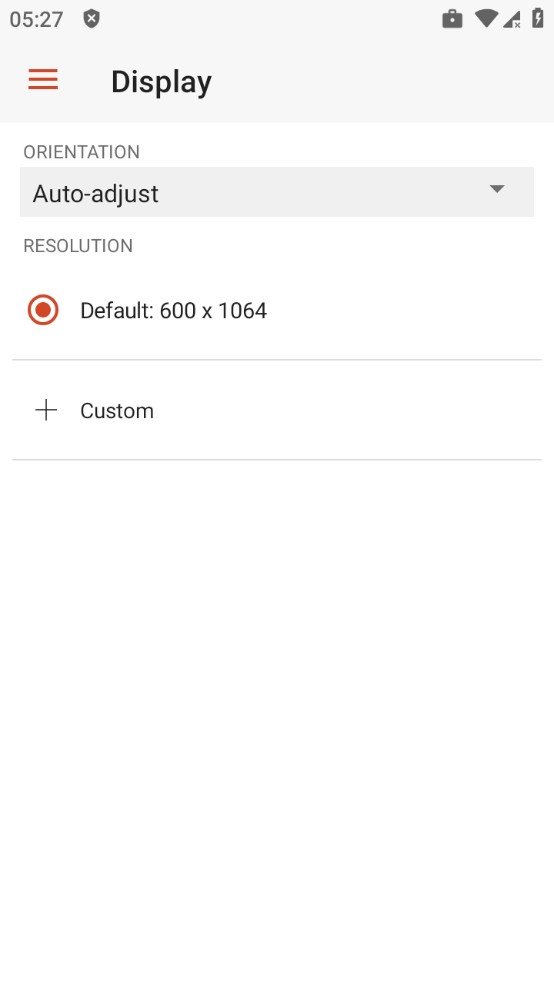This screenshot has height=984, width=554.
Task: Select the Default resolution radio button
Action: point(43,310)
